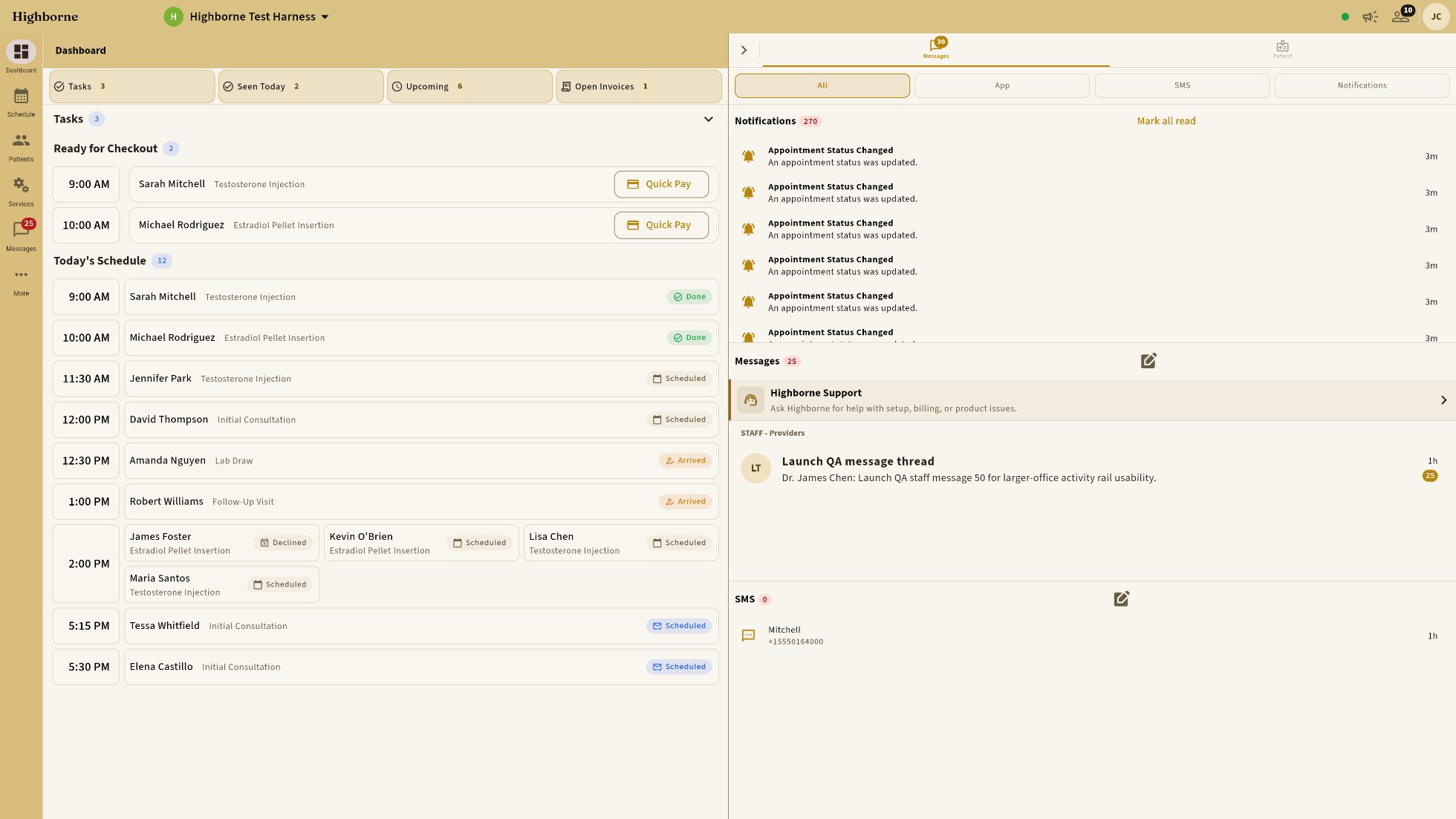Click the announcements megaphone icon
This screenshot has width=1456, height=819.
(x=1370, y=16)
